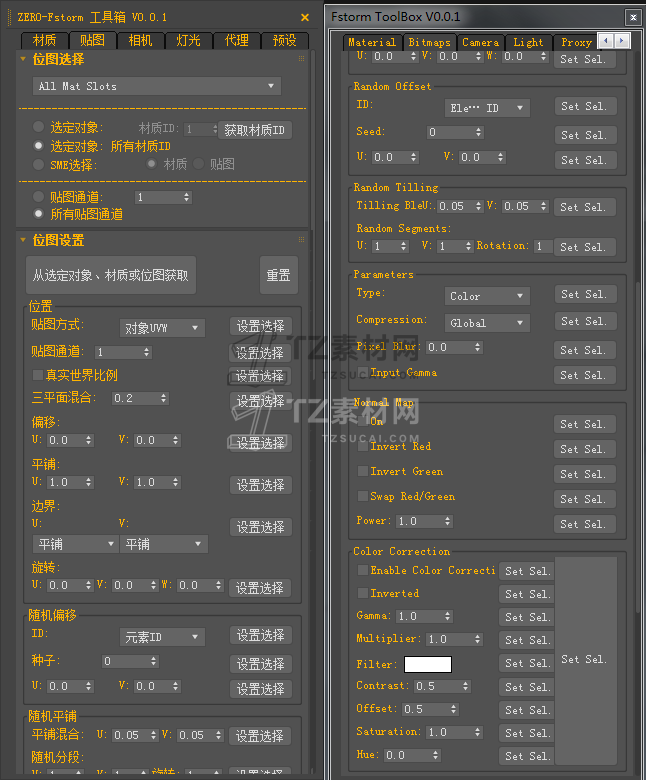
Task: Open the U 边界 平铺 dropdown
Action: [76, 544]
